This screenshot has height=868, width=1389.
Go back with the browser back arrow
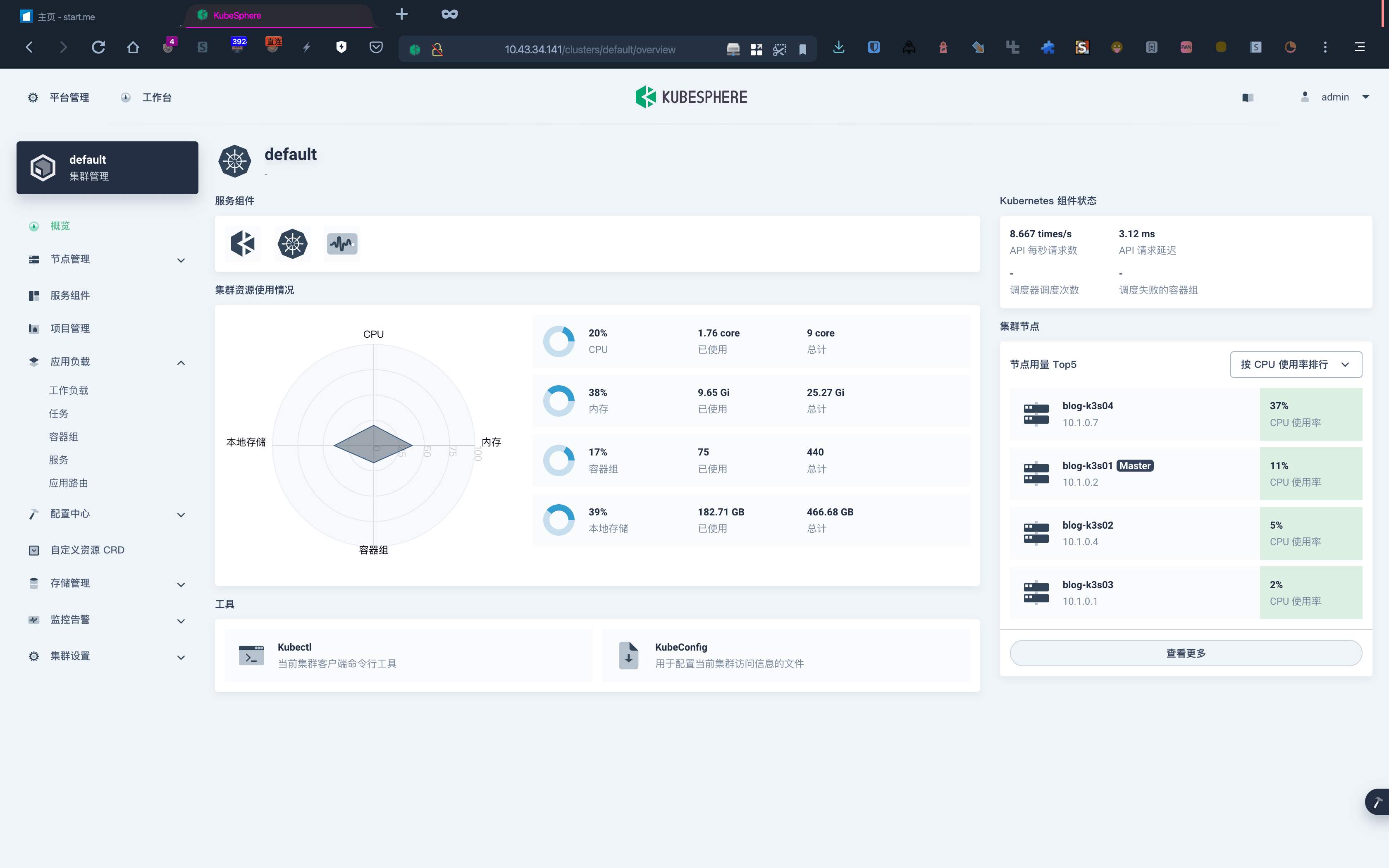pyautogui.click(x=29, y=47)
